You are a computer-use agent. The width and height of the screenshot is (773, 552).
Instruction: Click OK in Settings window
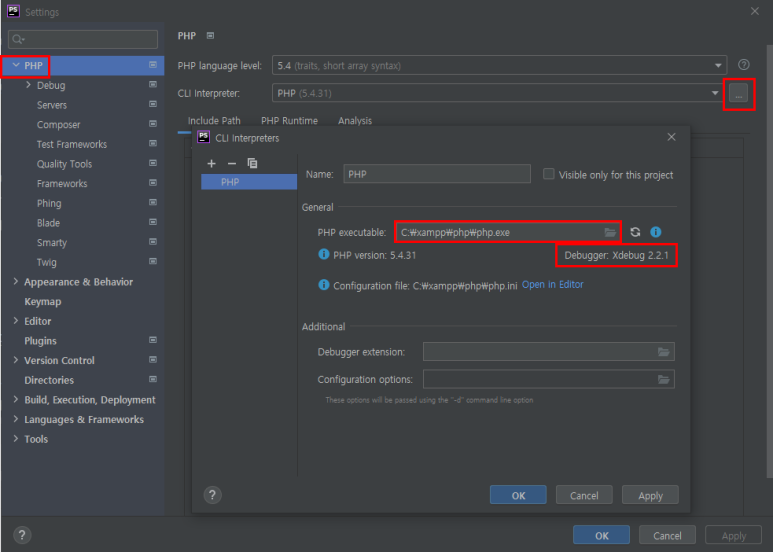[601, 535]
